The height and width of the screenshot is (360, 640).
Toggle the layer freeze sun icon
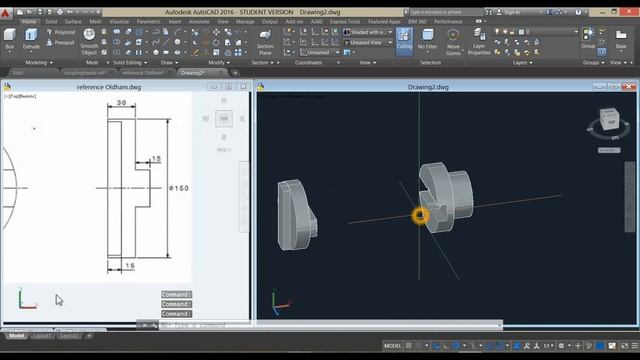point(504,31)
